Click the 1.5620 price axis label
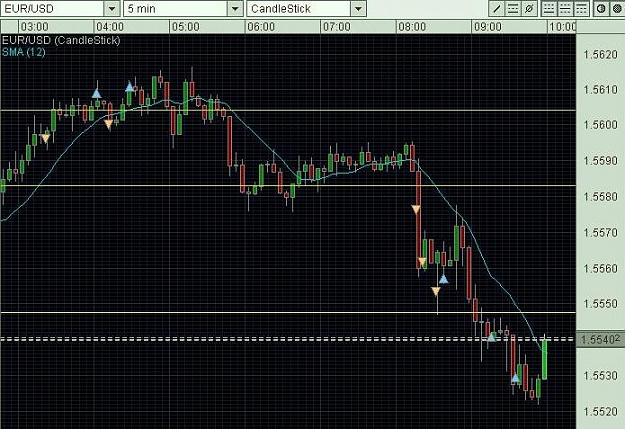Screen dimensions: 625x429 (x=601, y=54)
